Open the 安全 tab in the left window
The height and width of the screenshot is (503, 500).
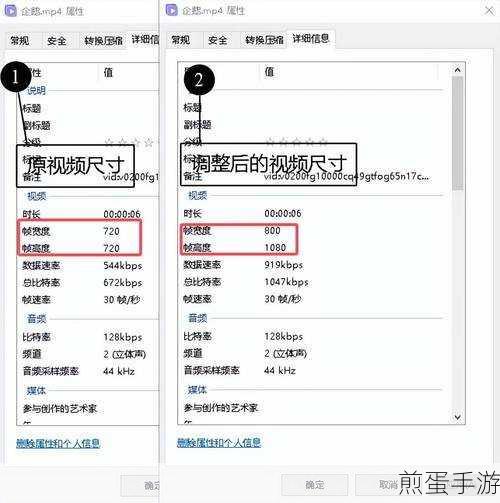click(x=57, y=41)
